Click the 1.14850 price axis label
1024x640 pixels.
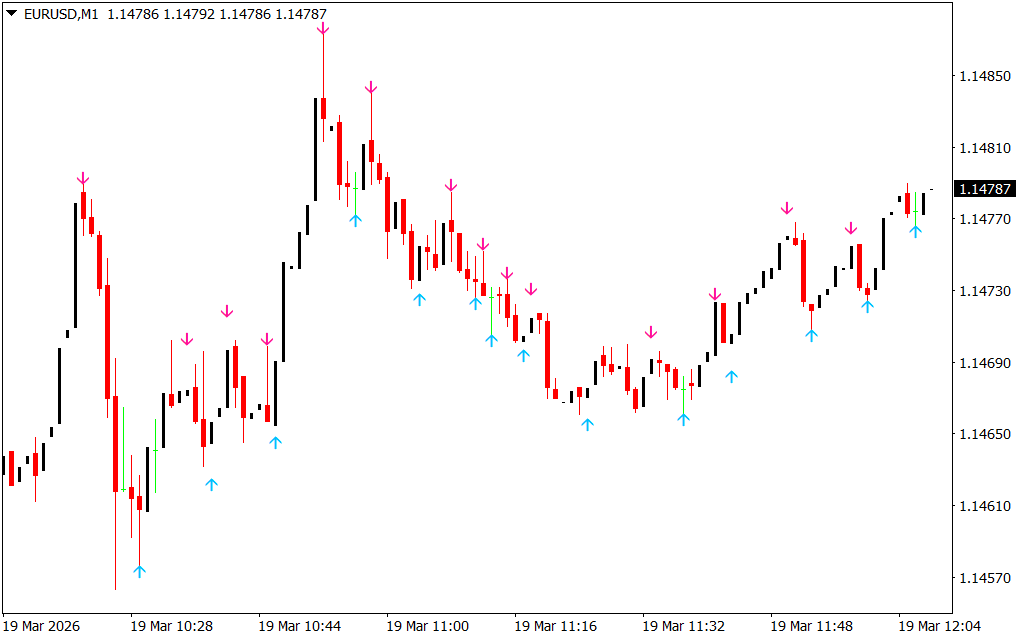coord(984,76)
